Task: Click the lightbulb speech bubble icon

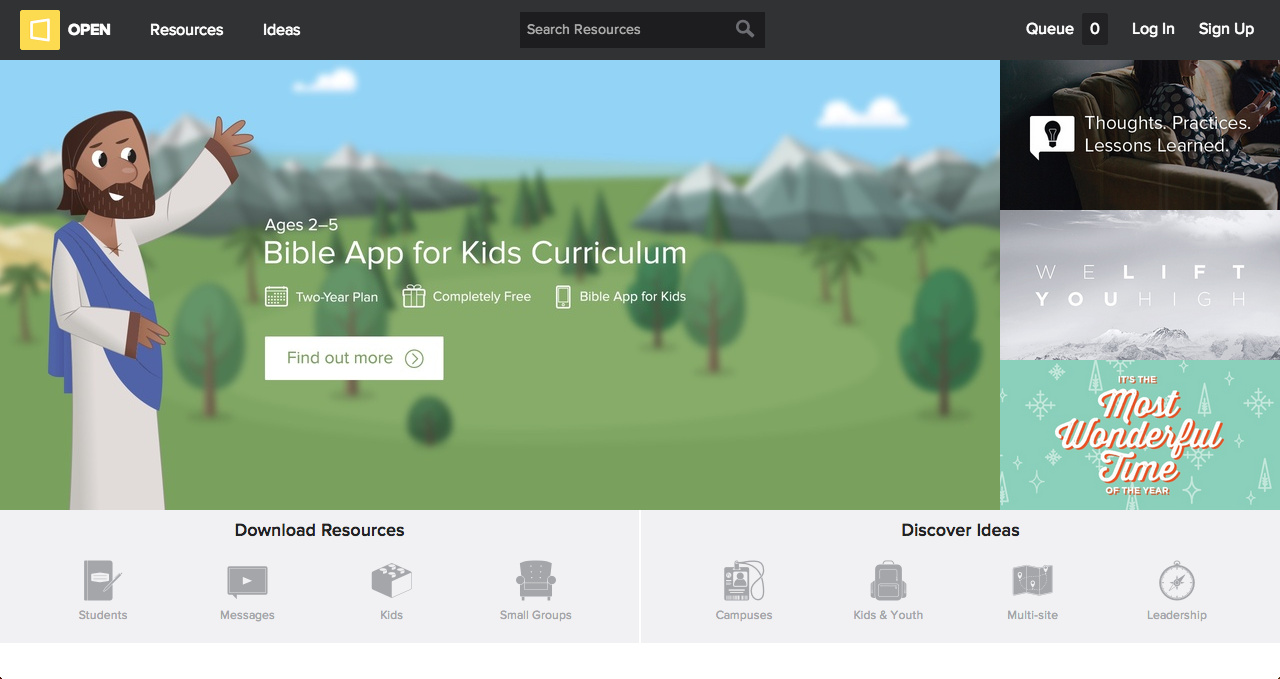Action: coord(1052,136)
